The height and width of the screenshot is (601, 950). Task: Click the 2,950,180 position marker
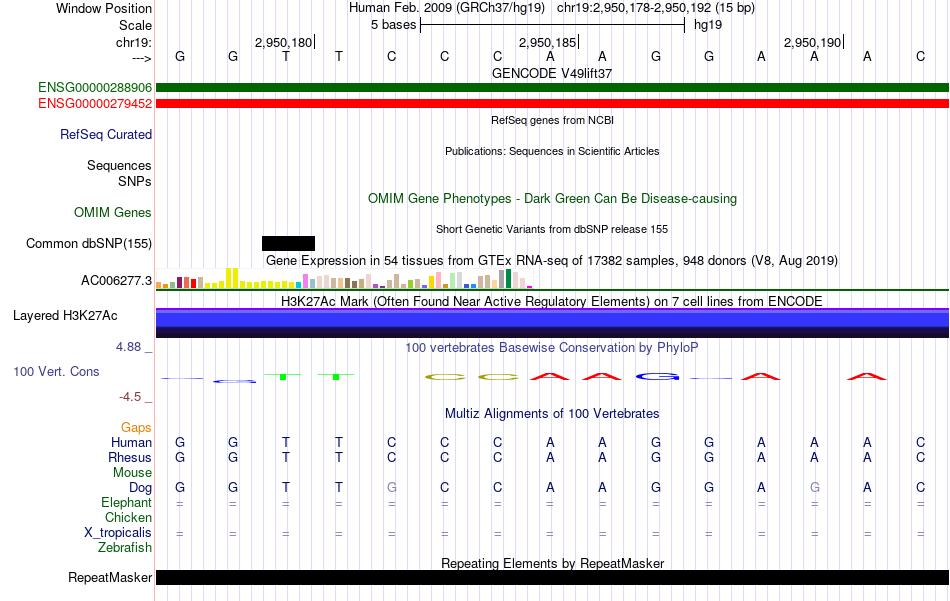coord(284,42)
